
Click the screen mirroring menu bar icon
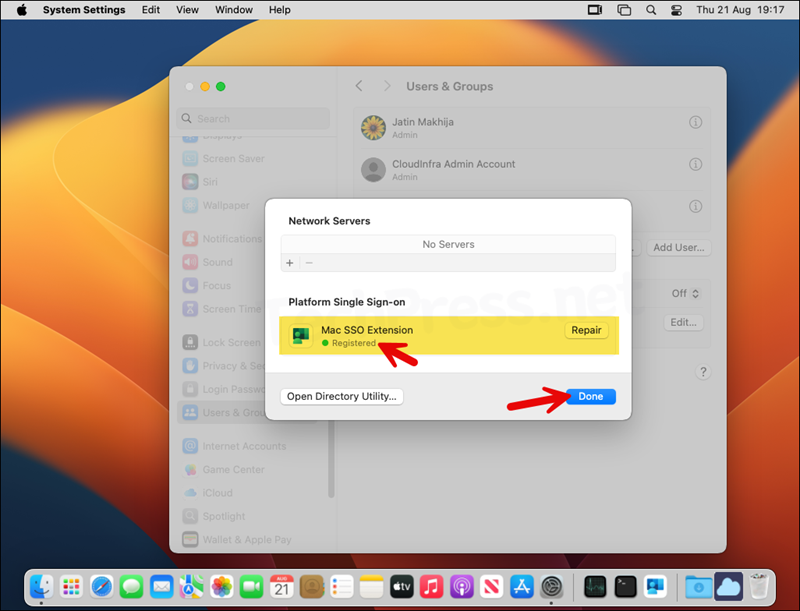pos(623,10)
